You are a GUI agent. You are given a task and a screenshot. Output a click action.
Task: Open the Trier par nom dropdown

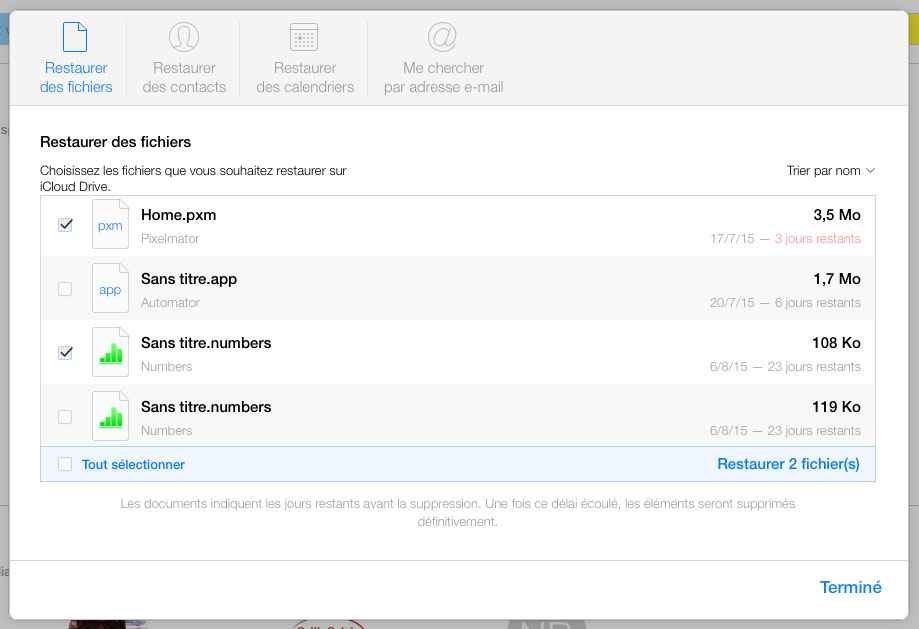(830, 171)
